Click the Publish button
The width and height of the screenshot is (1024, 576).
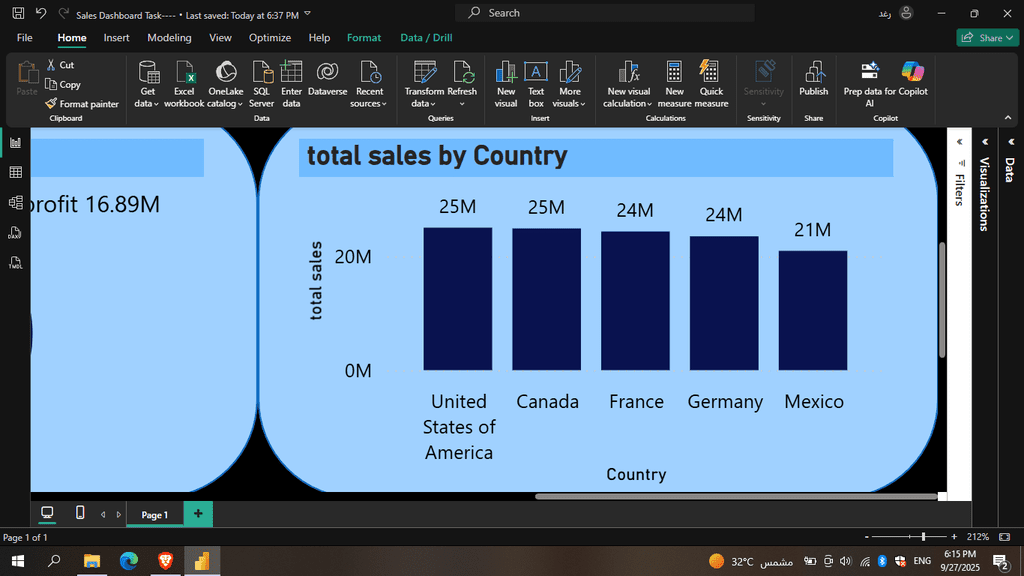(x=813, y=78)
